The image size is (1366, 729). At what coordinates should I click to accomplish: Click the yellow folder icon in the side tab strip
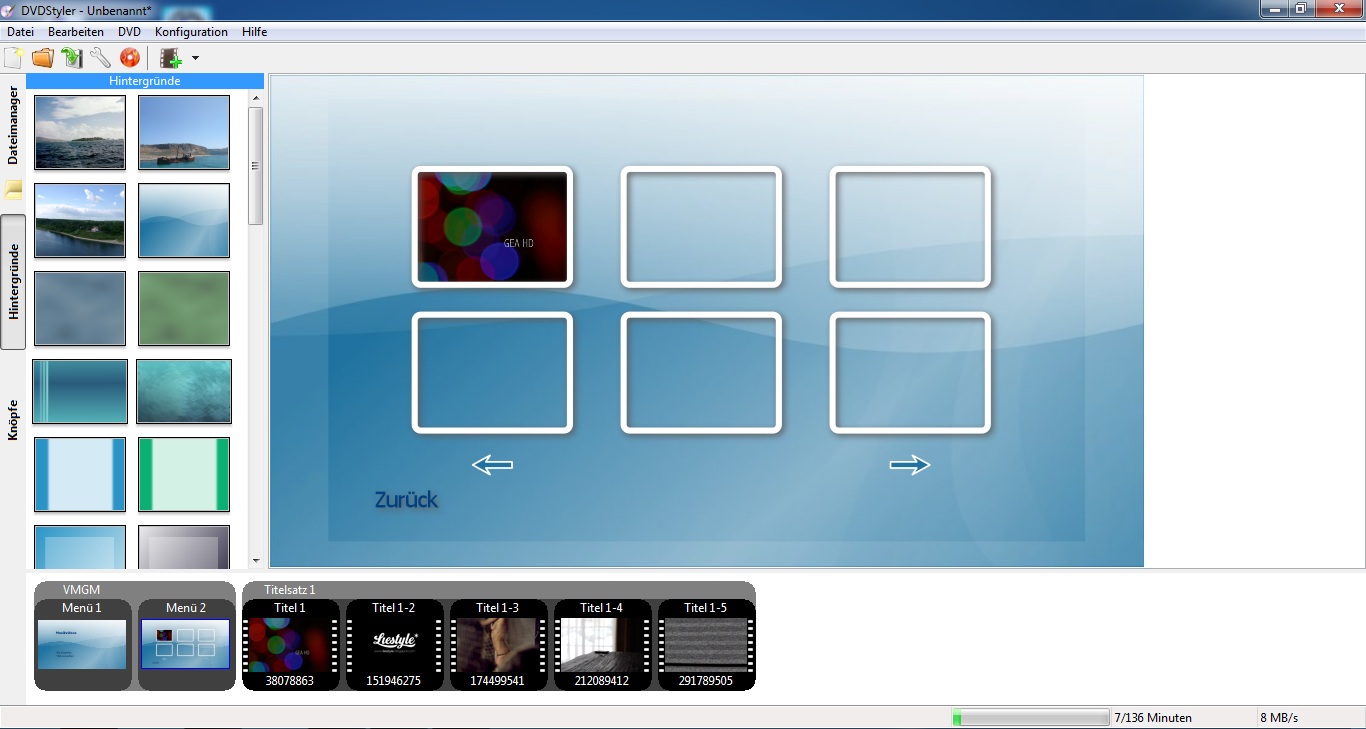click(x=13, y=189)
